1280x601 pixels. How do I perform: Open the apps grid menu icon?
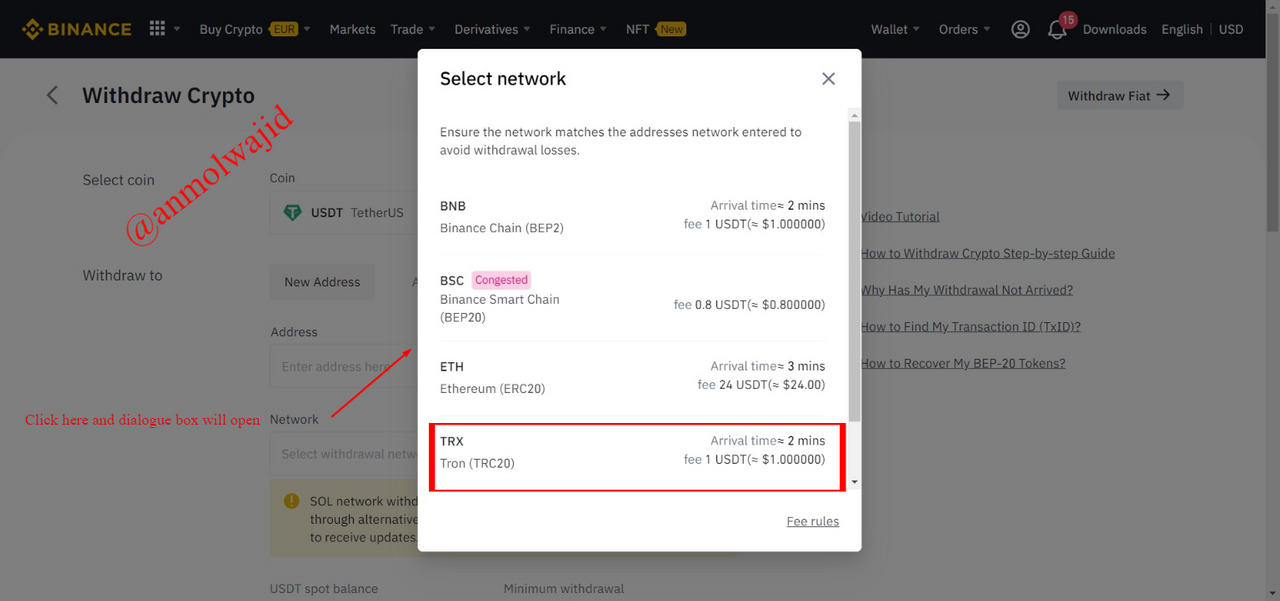(x=157, y=29)
